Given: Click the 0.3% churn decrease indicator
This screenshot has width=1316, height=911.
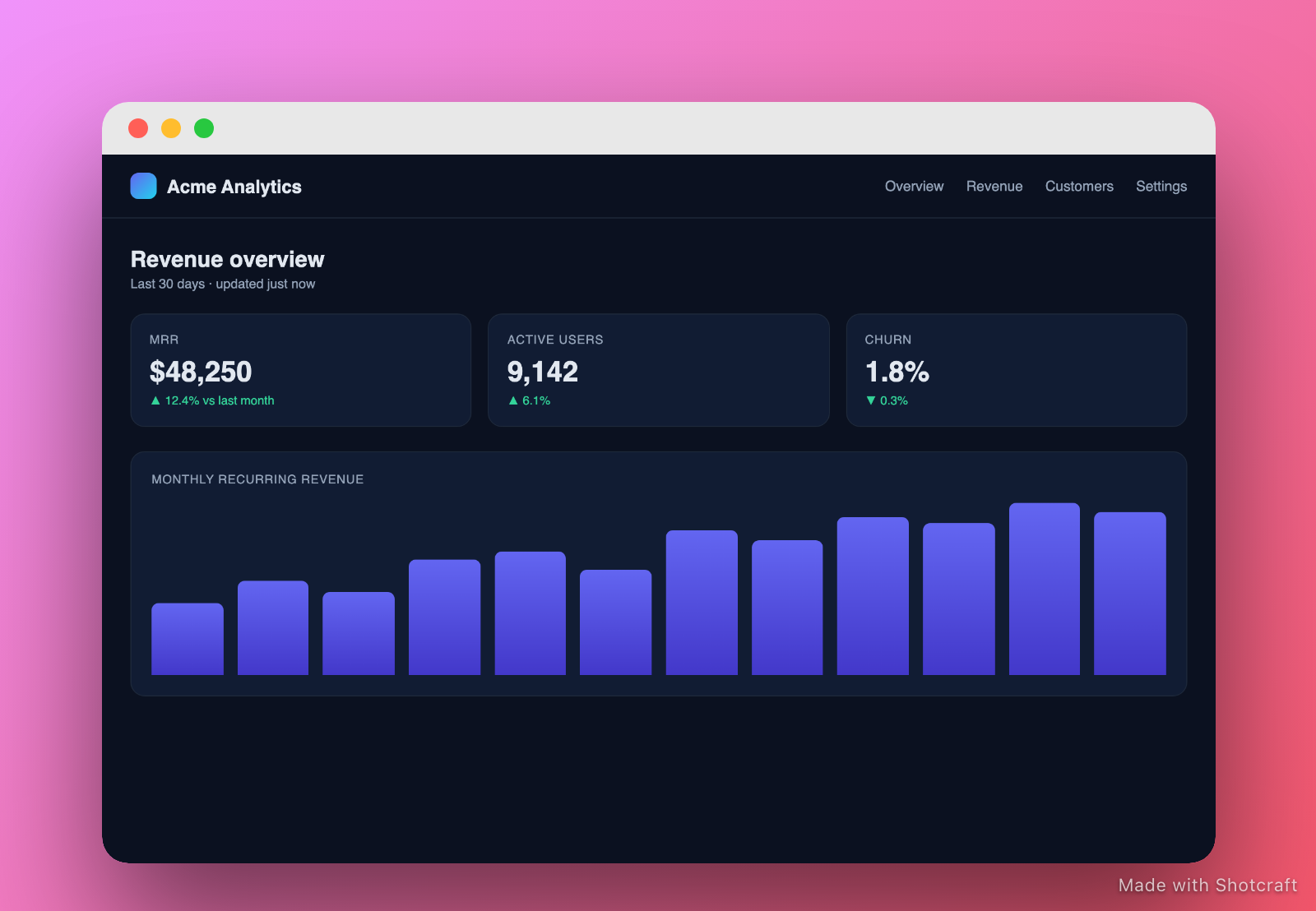Looking at the screenshot, I should [x=887, y=400].
